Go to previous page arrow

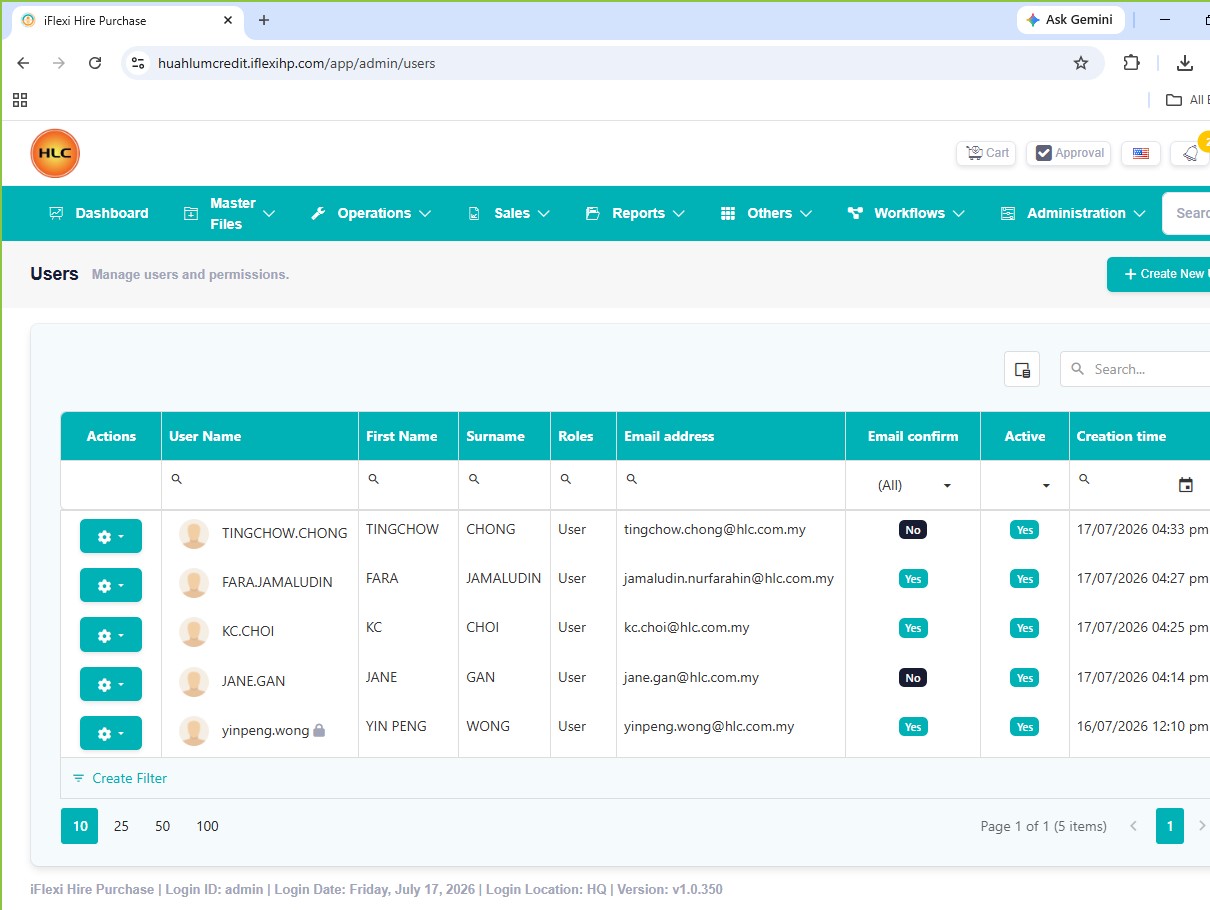tap(1133, 826)
